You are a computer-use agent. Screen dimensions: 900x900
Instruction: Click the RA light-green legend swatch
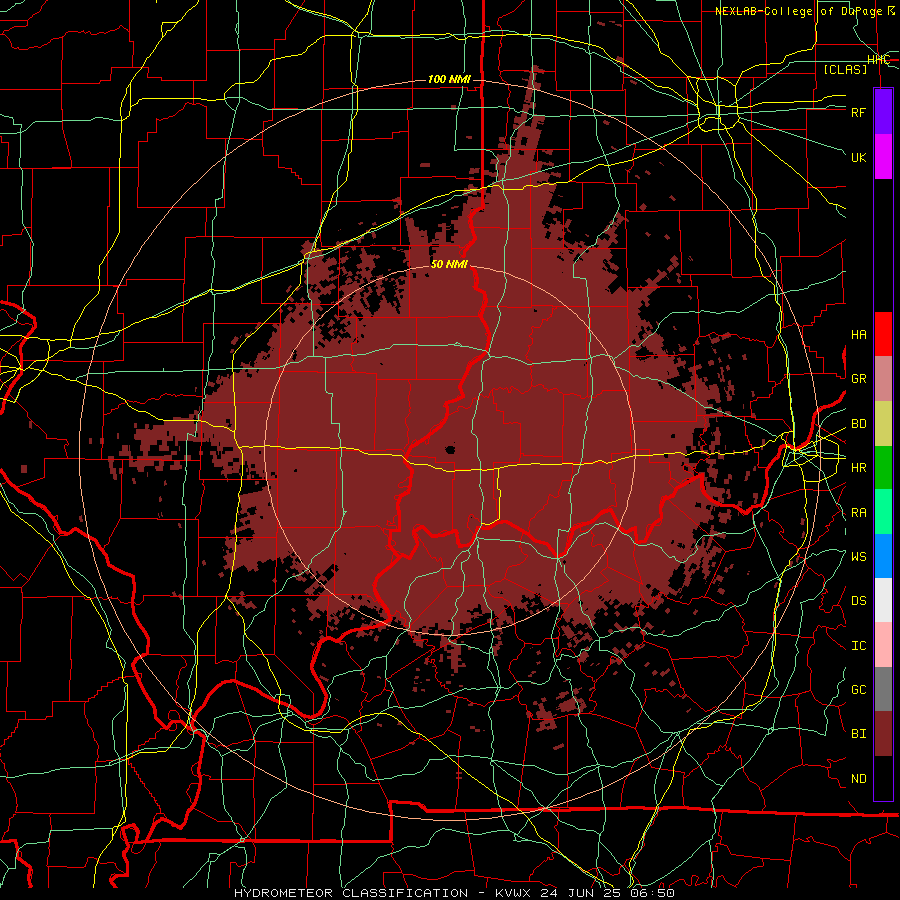[883, 512]
